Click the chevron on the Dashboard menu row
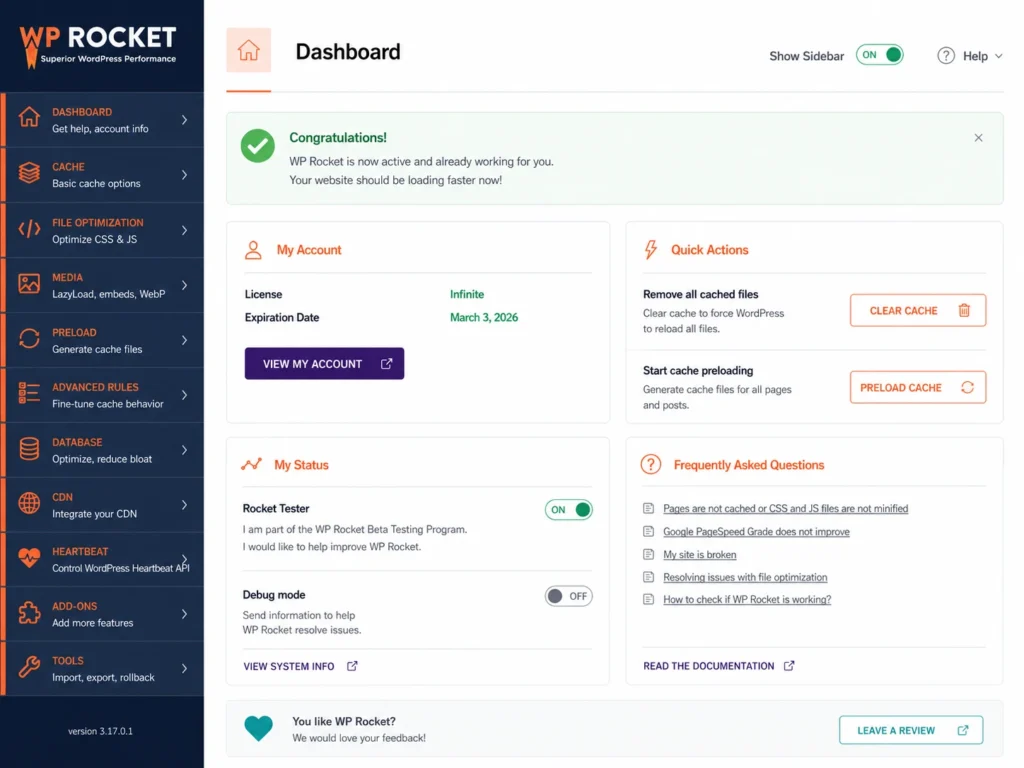Image resolution: width=1024 pixels, height=768 pixels. click(x=185, y=120)
